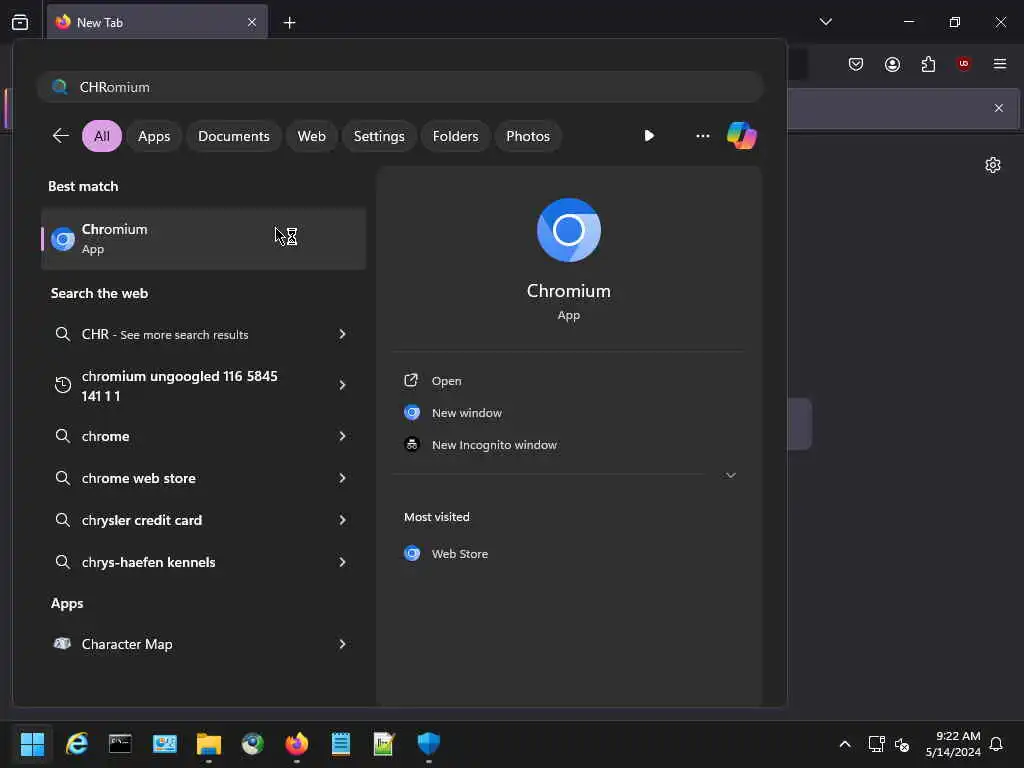1024x768 pixels.
Task: Click the green chart notepad taskbar icon
Action: point(383,744)
